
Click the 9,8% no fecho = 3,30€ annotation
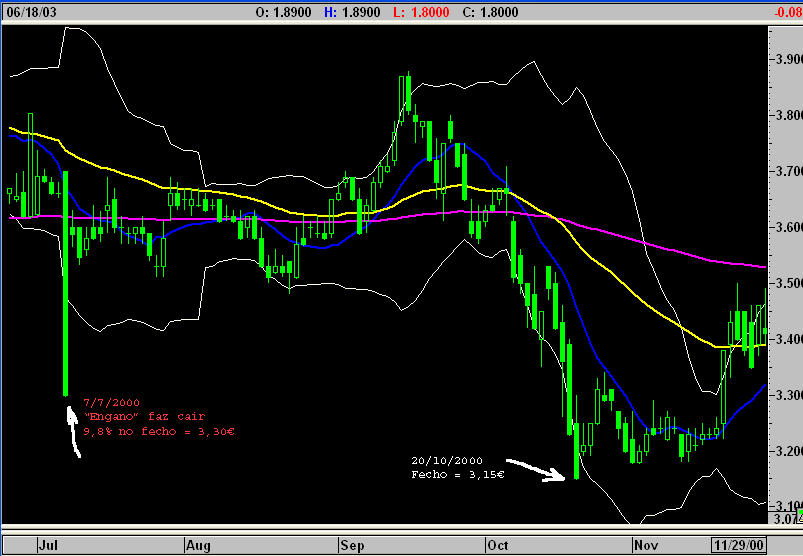click(159, 432)
